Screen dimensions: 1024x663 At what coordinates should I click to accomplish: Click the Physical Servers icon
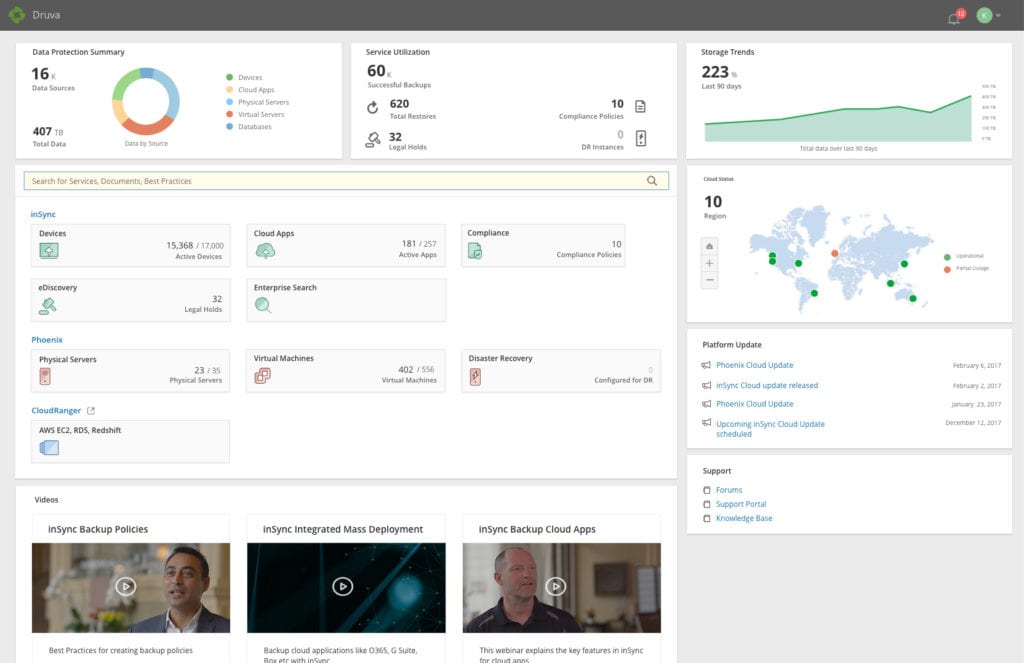point(45,376)
